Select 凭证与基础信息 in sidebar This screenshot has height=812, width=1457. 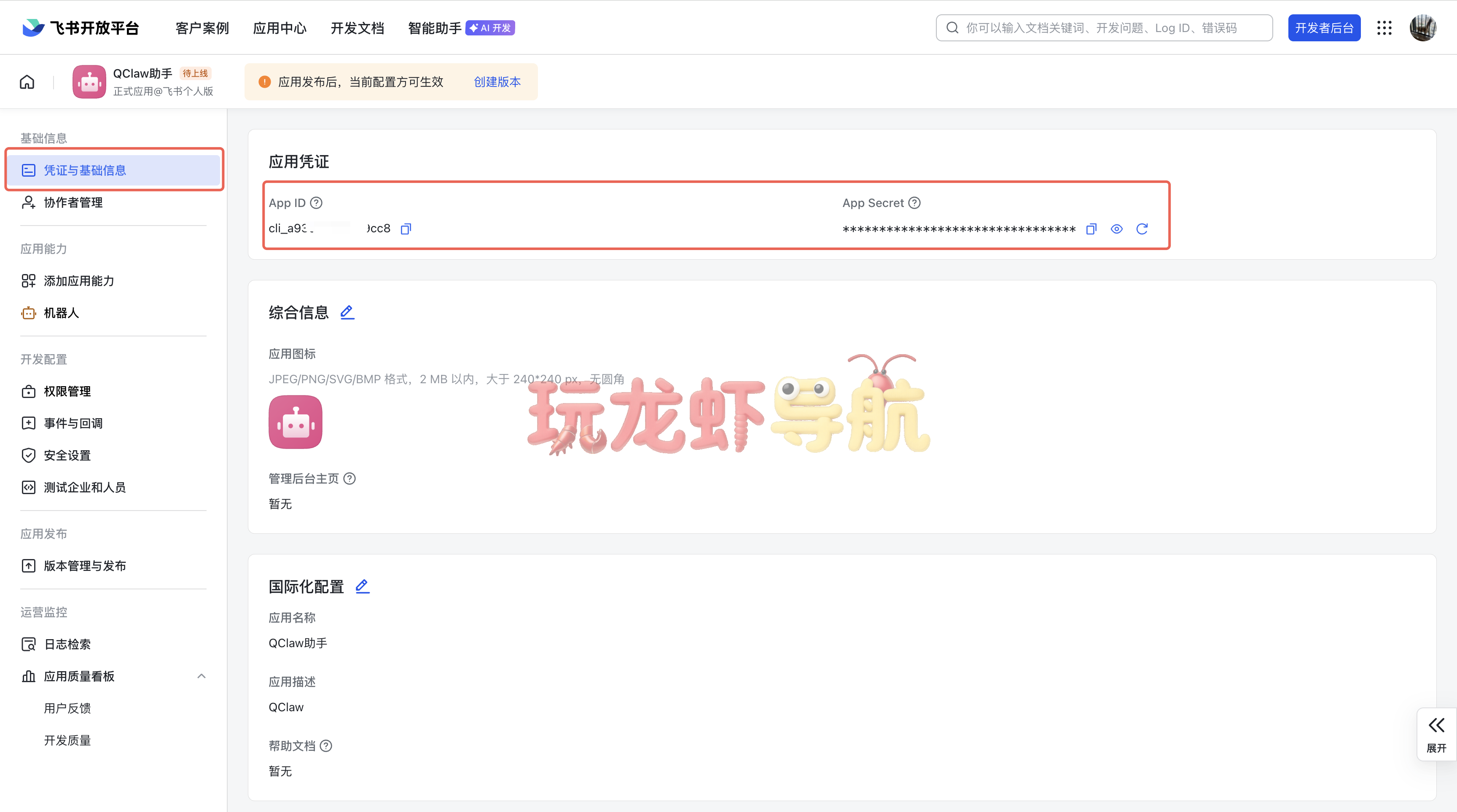113,170
